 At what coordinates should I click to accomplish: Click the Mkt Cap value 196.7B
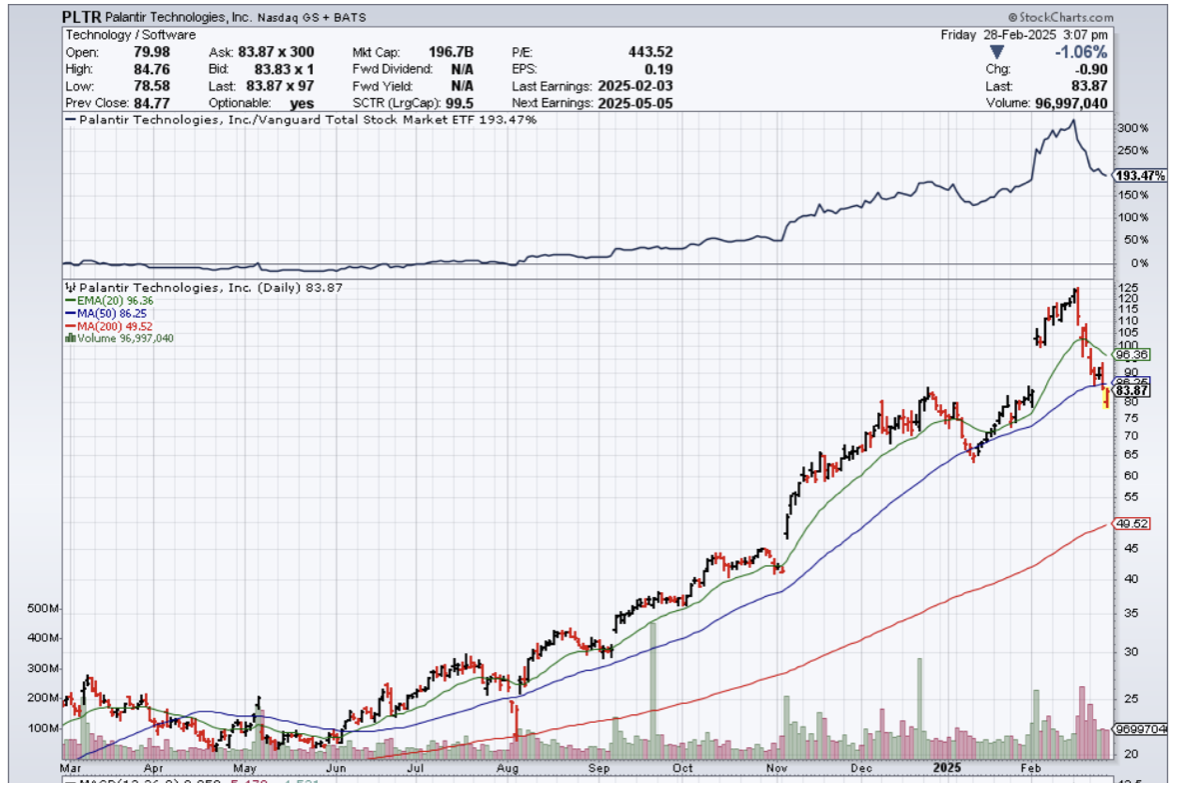pyautogui.click(x=451, y=52)
